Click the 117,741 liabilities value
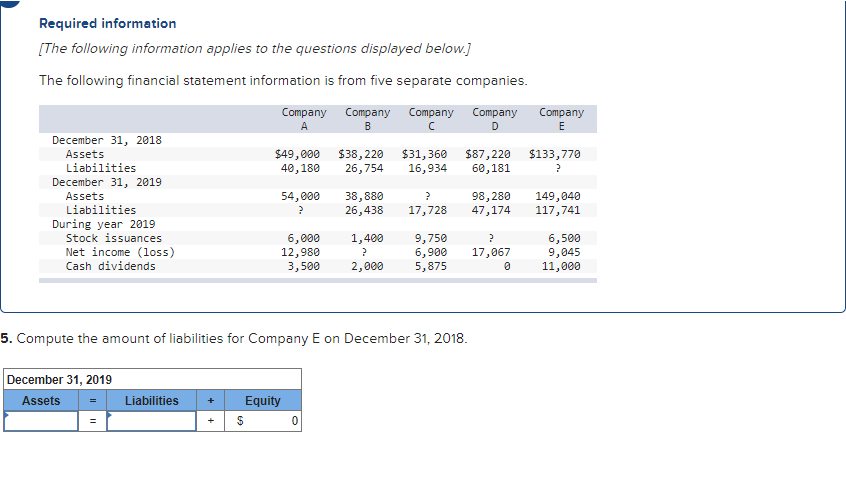 pyautogui.click(x=558, y=210)
